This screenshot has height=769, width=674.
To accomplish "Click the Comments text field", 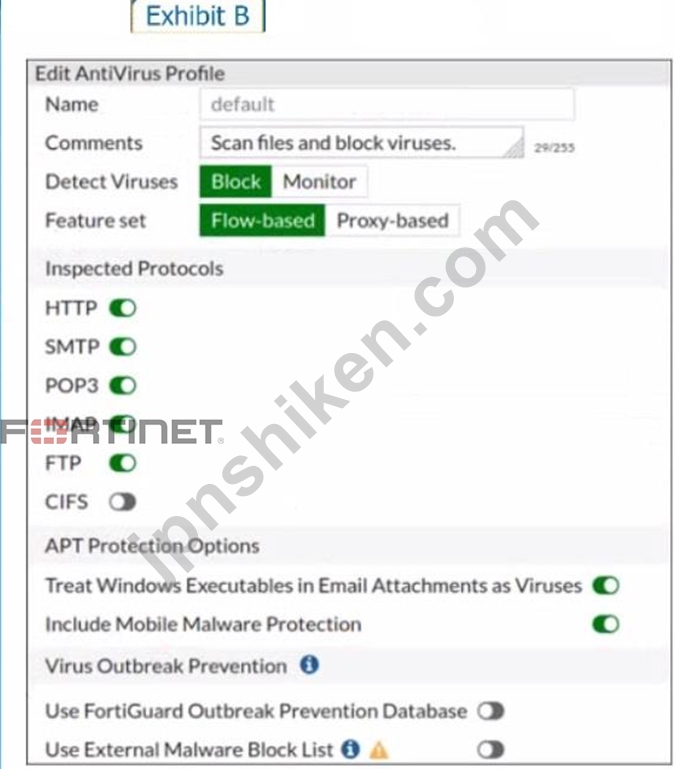I will click(x=362, y=143).
